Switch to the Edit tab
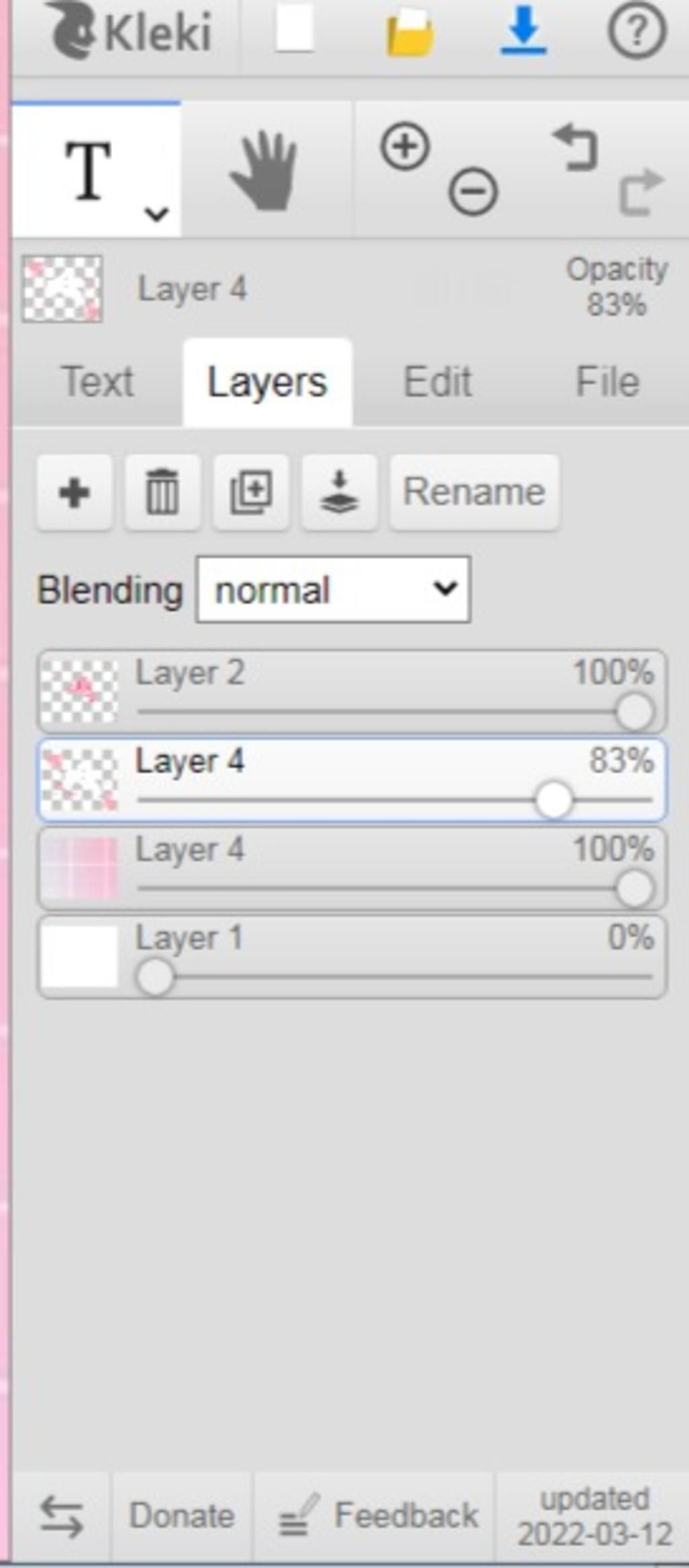Image resolution: width=689 pixels, height=1568 pixels. 437,382
